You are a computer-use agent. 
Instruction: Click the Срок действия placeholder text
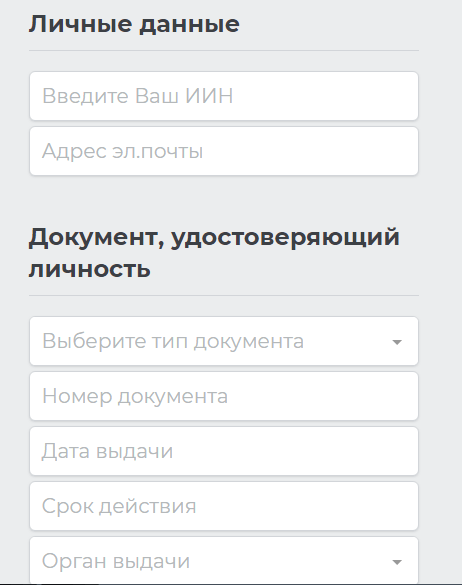[119, 506]
